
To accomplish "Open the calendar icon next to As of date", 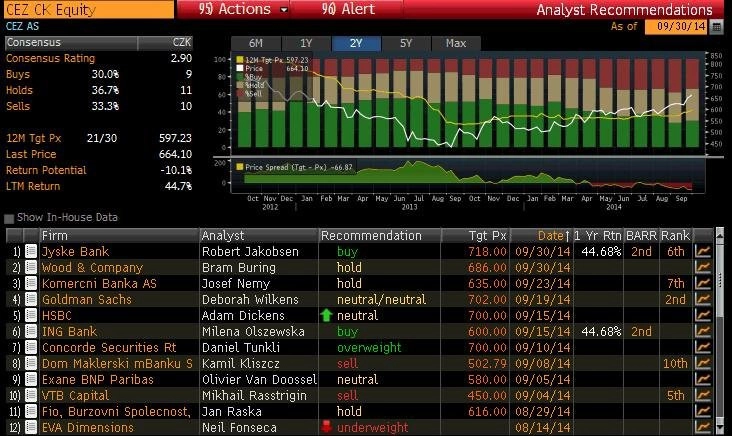I will pyautogui.click(x=716, y=27).
